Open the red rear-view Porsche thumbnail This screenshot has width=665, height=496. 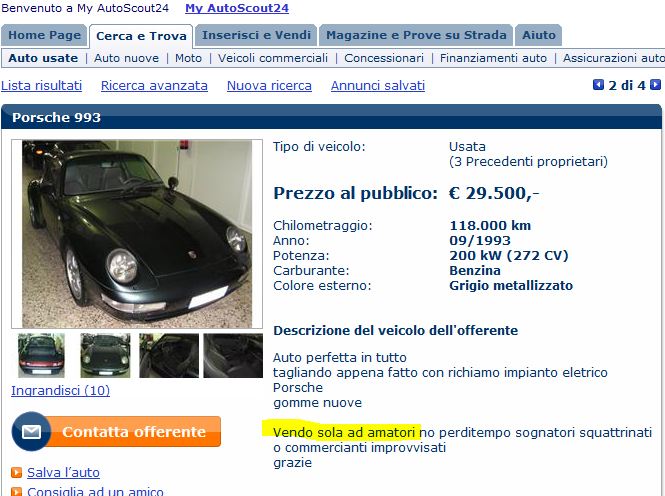[x=42, y=355]
